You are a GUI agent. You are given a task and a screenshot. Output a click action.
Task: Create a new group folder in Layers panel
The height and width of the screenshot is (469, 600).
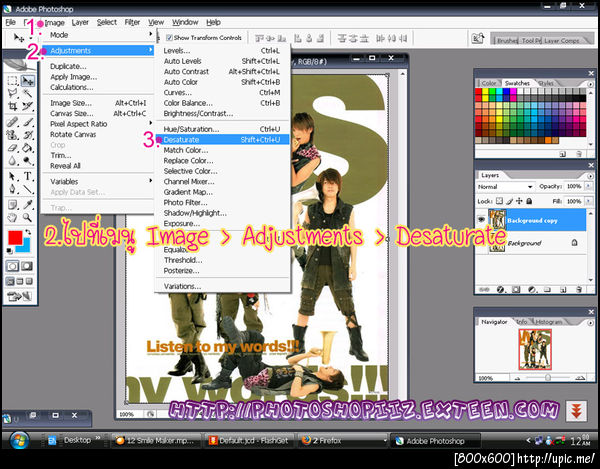tap(547, 290)
